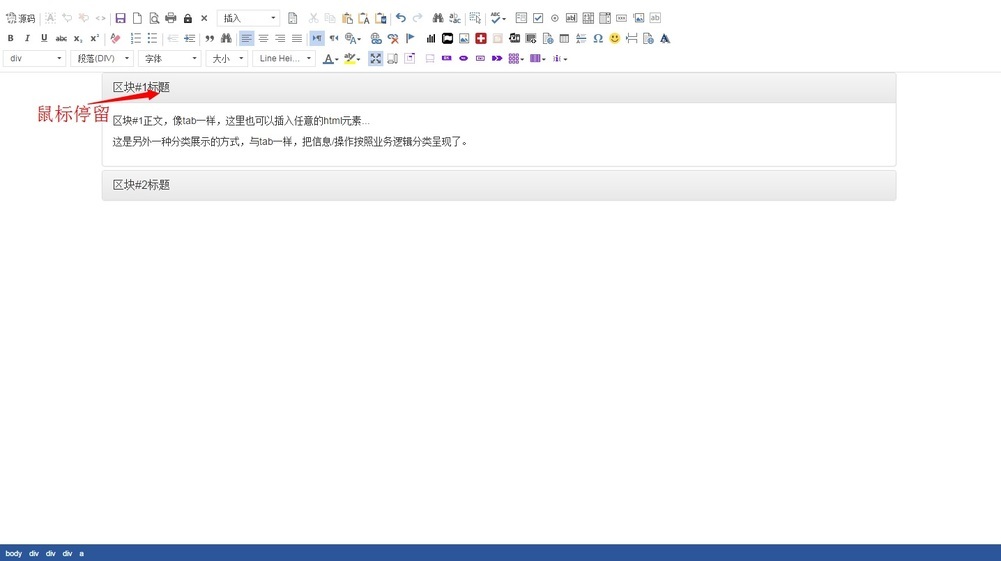Open the Replace tool
The width and height of the screenshot is (1001, 561).
click(455, 19)
